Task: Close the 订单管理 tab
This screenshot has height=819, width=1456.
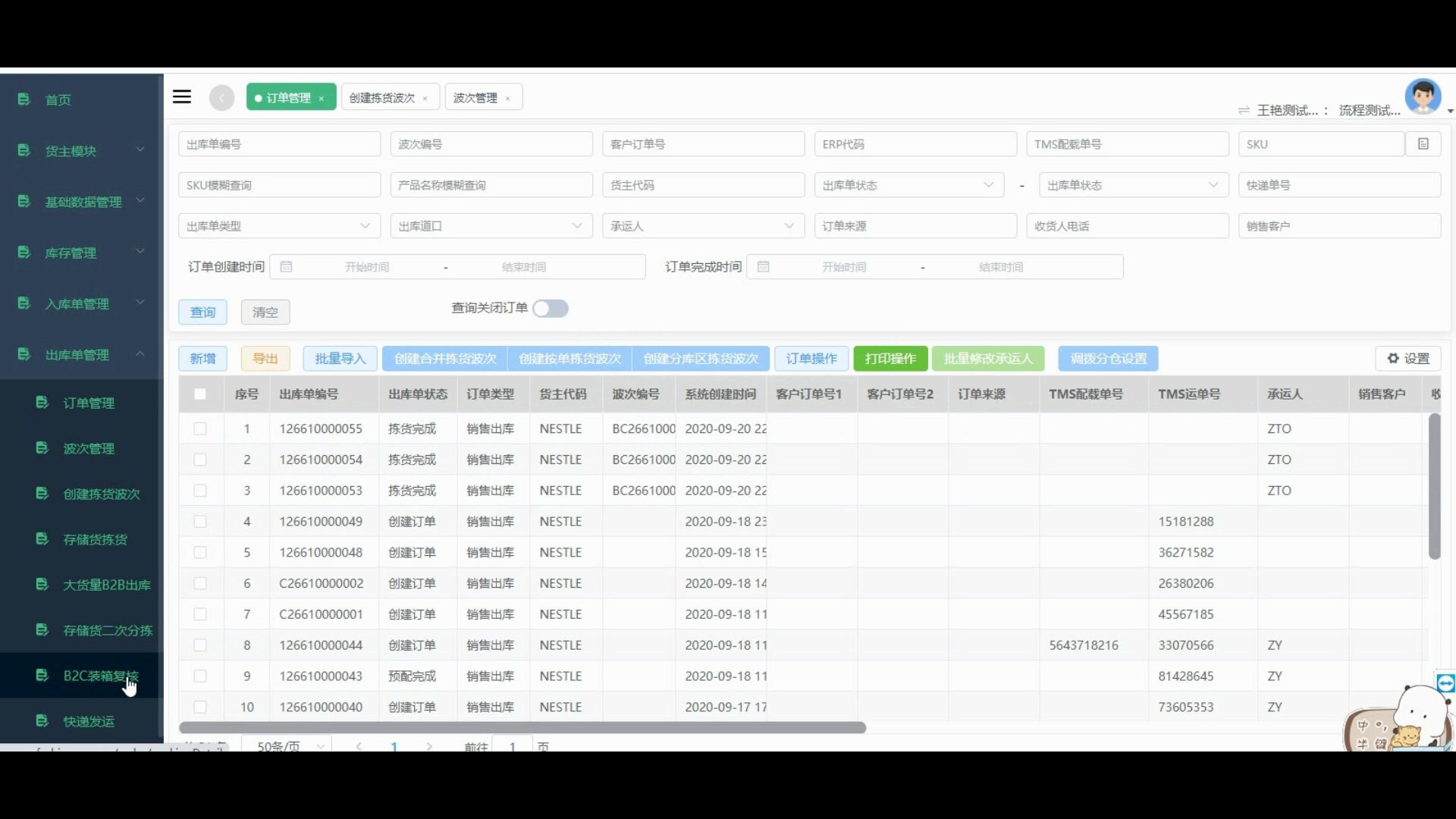Action: click(x=322, y=99)
